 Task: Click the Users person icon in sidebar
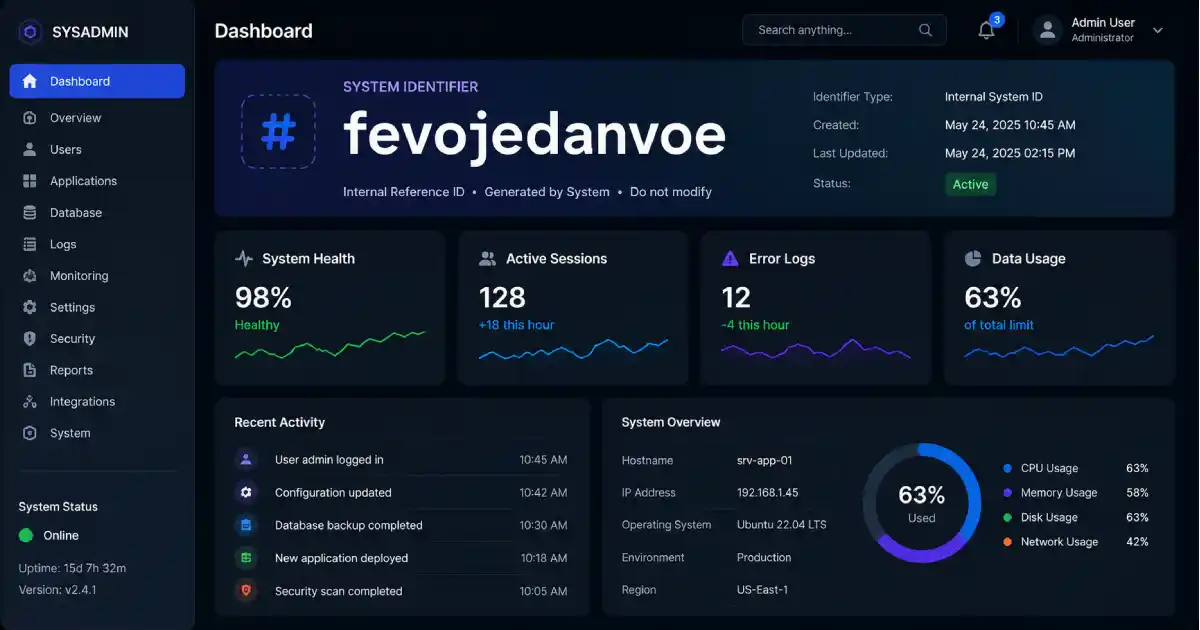pyautogui.click(x=30, y=149)
